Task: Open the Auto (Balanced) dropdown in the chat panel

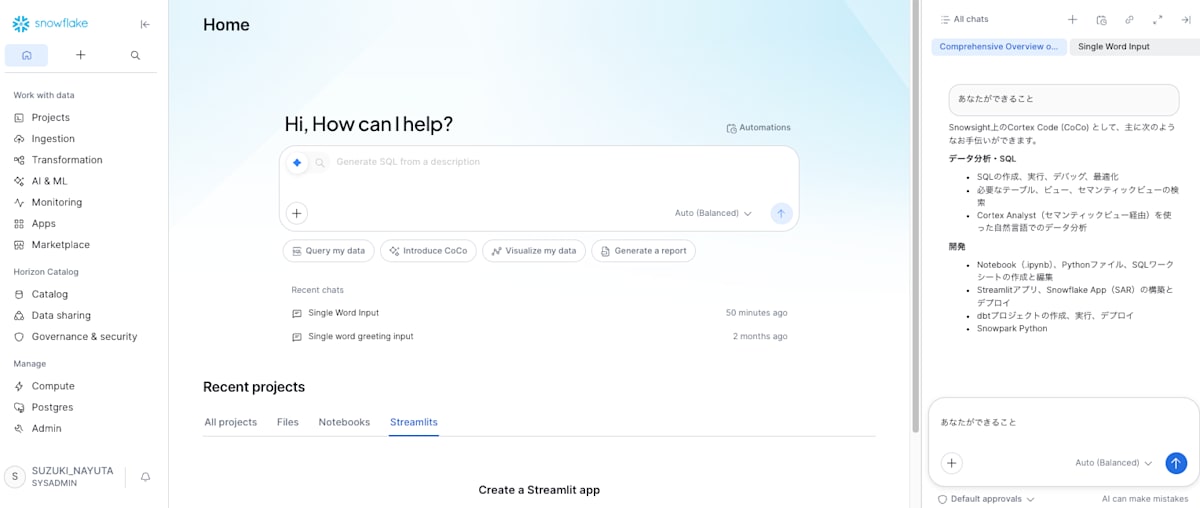Action: coord(1113,463)
